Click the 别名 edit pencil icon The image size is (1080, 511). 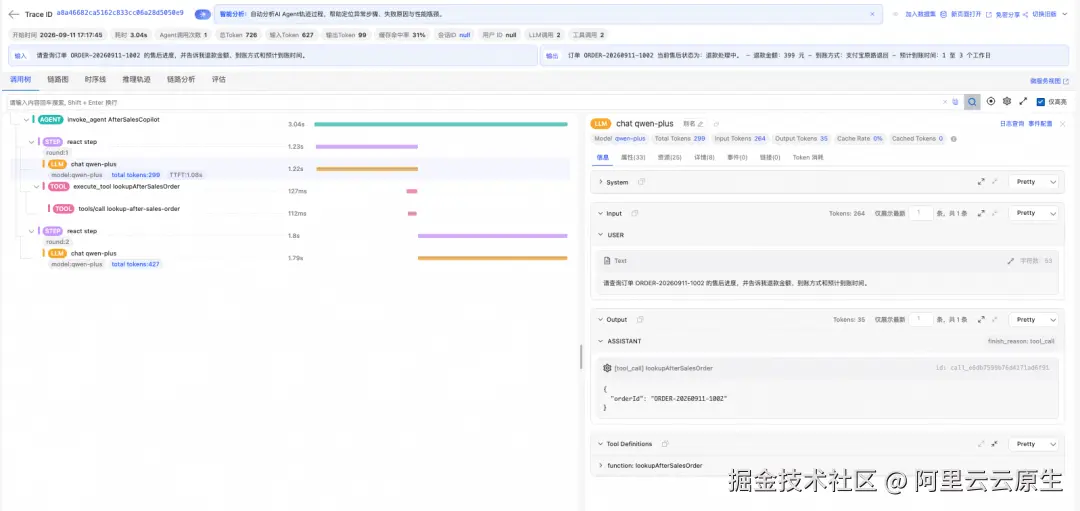click(x=700, y=124)
